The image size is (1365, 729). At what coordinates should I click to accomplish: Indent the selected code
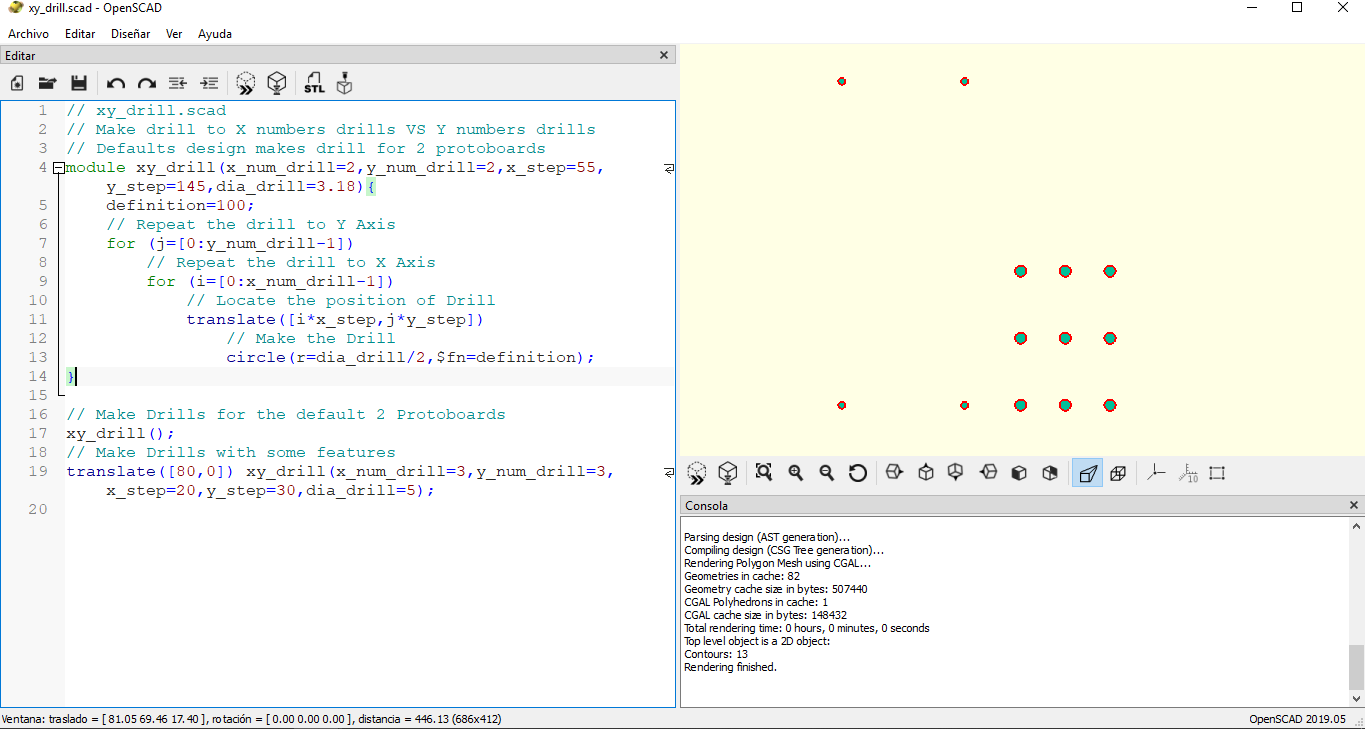click(209, 83)
